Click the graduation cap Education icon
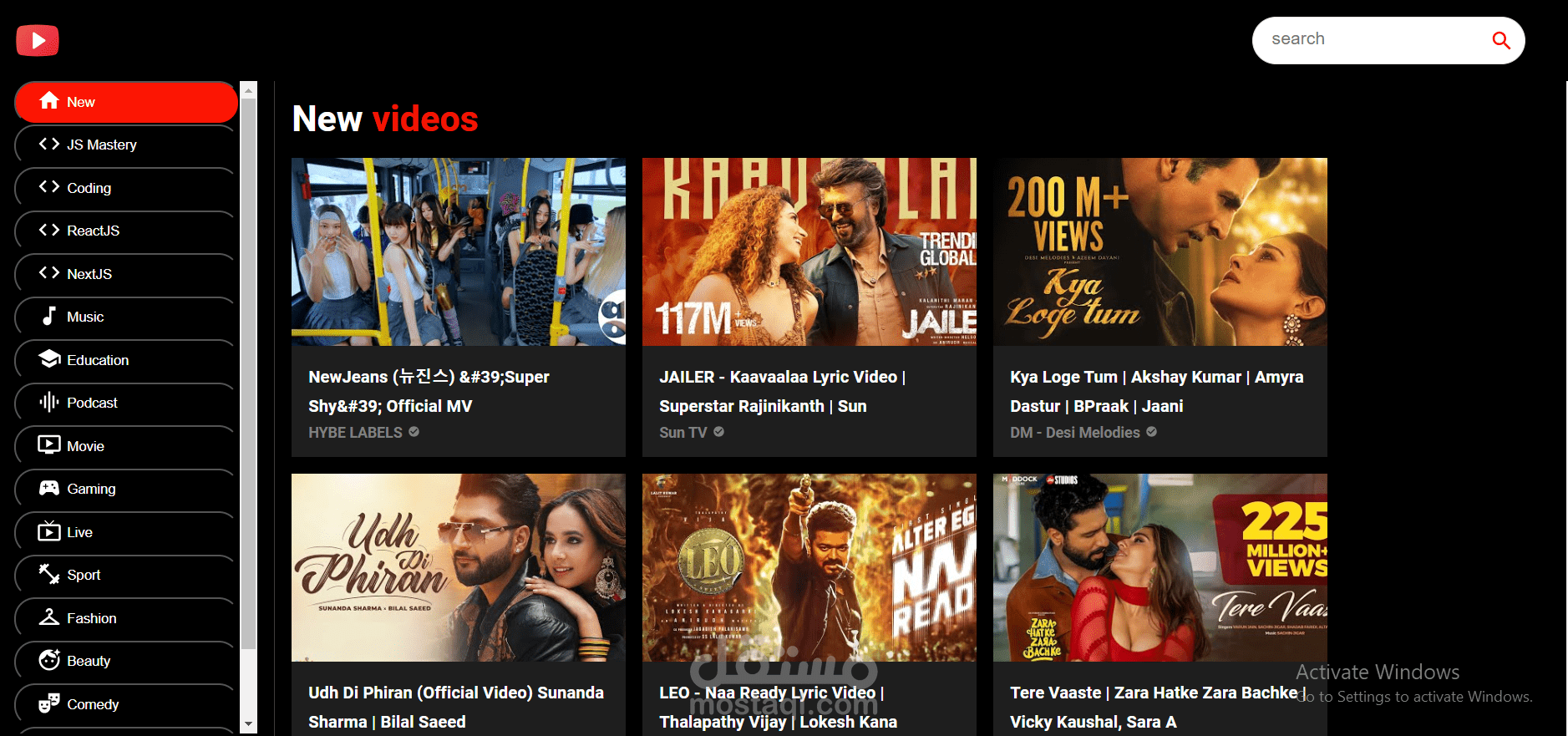This screenshot has width=1568, height=736. (49, 358)
